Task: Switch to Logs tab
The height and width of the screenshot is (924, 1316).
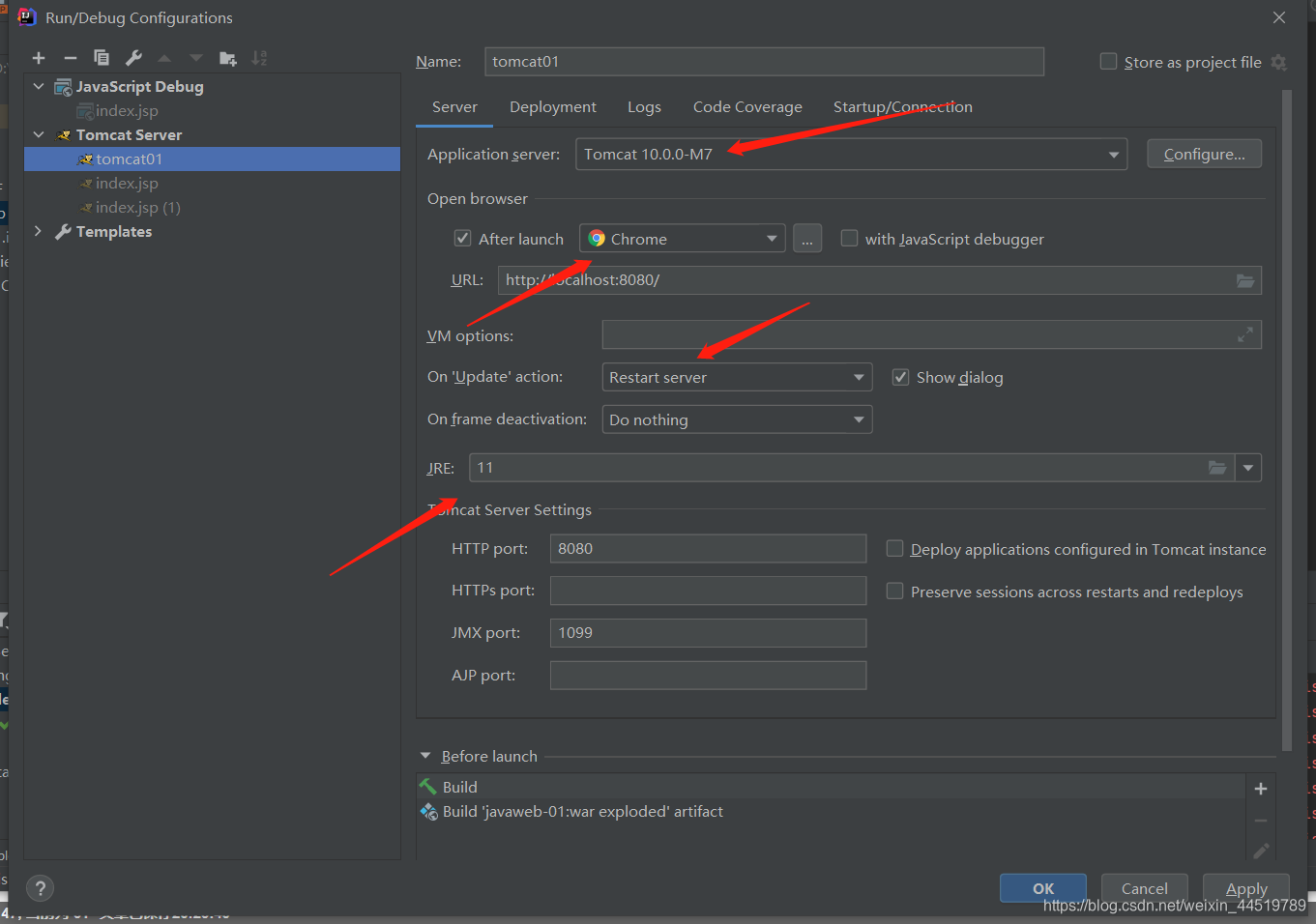Action: pyautogui.click(x=644, y=107)
